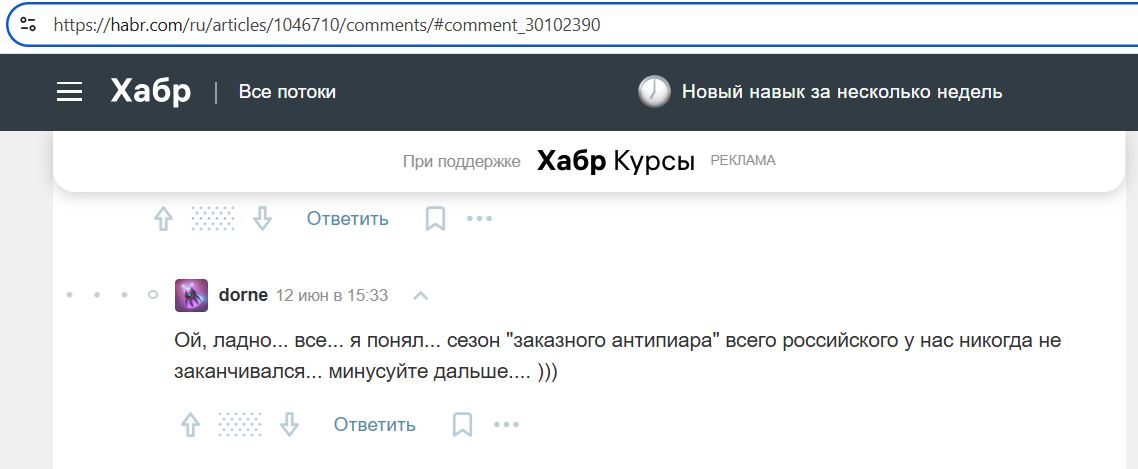Click the clock icon in header banner

click(x=654, y=92)
